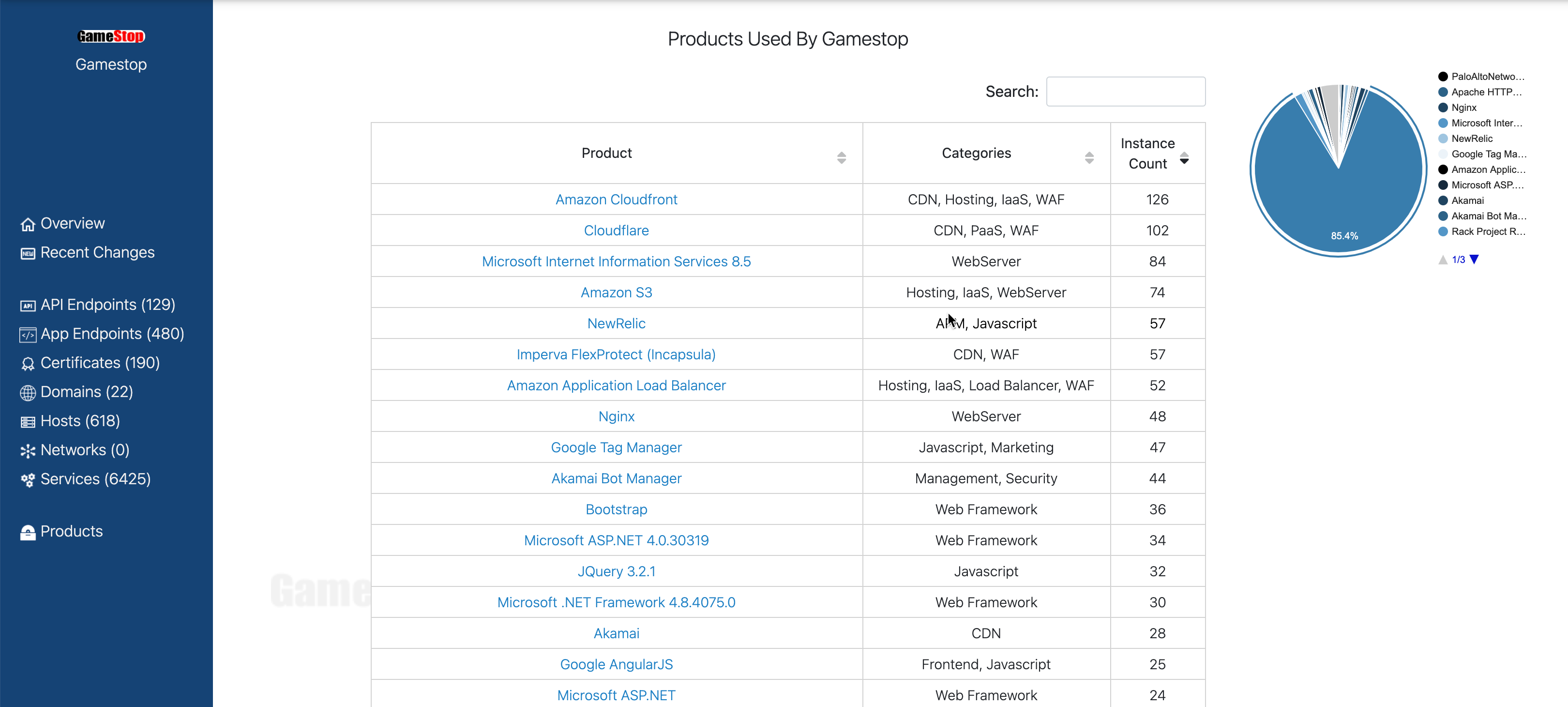Screen dimensions: 1568x707
Task: Sort table by Product column arrows
Action: click(x=841, y=158)
